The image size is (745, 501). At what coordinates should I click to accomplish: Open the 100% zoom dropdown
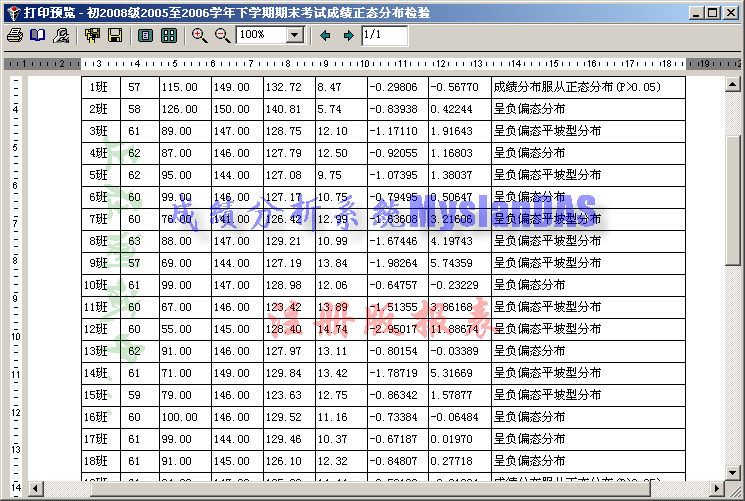point(294,35)
